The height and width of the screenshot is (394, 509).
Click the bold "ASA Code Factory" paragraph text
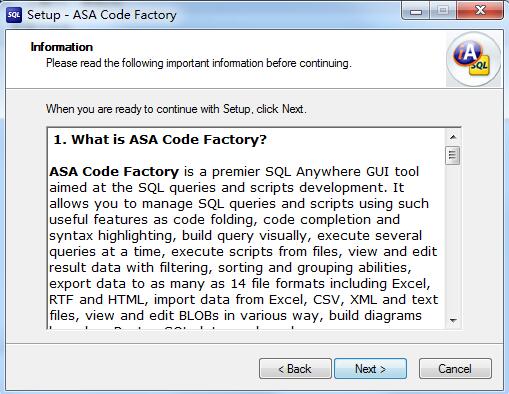[x=114, y=172]
